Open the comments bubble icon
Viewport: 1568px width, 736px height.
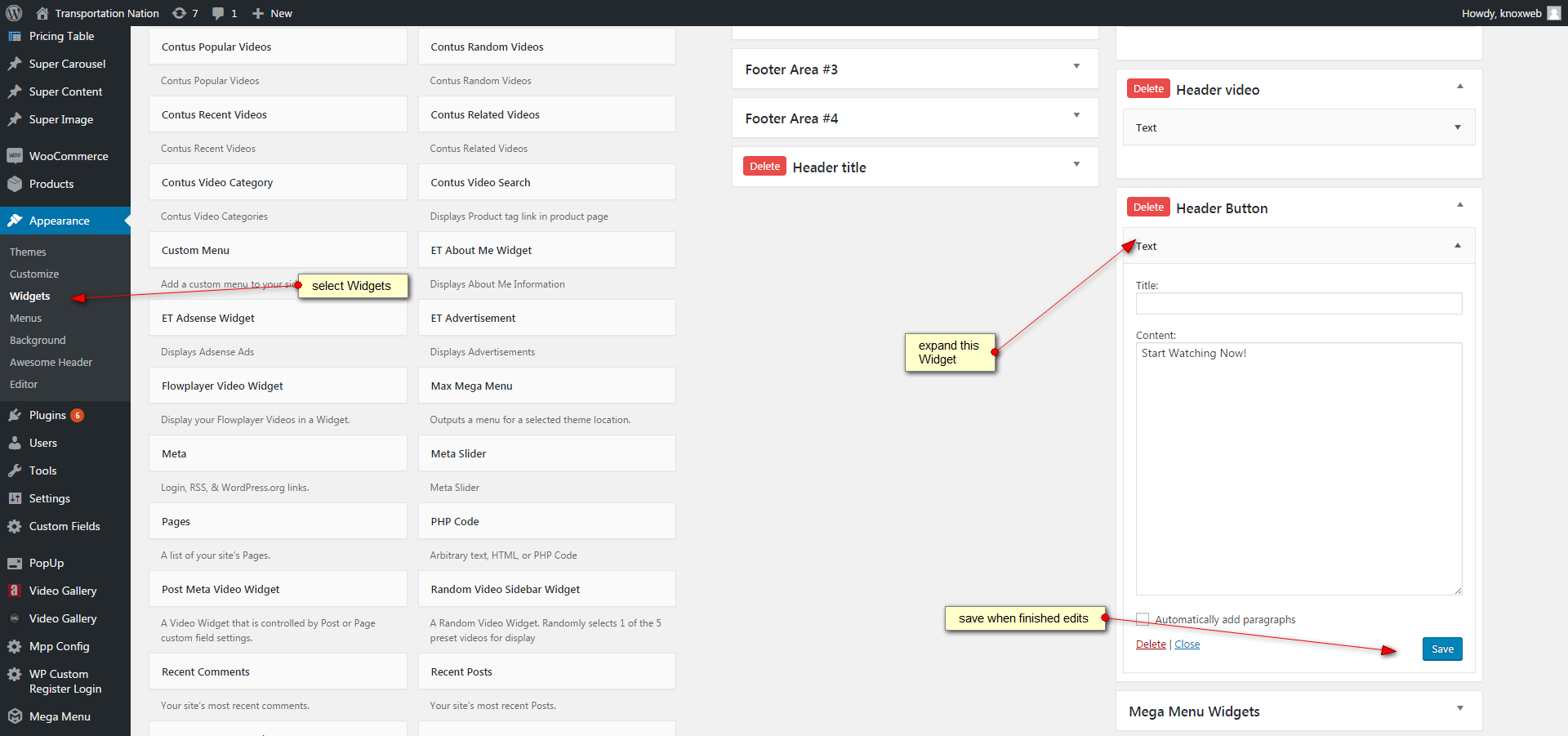click(218, 13)
